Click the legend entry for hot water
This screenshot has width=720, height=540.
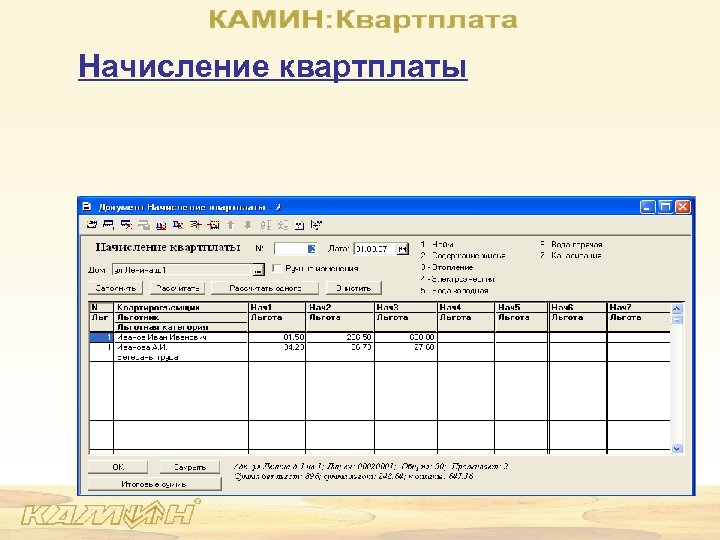point(571,244)
